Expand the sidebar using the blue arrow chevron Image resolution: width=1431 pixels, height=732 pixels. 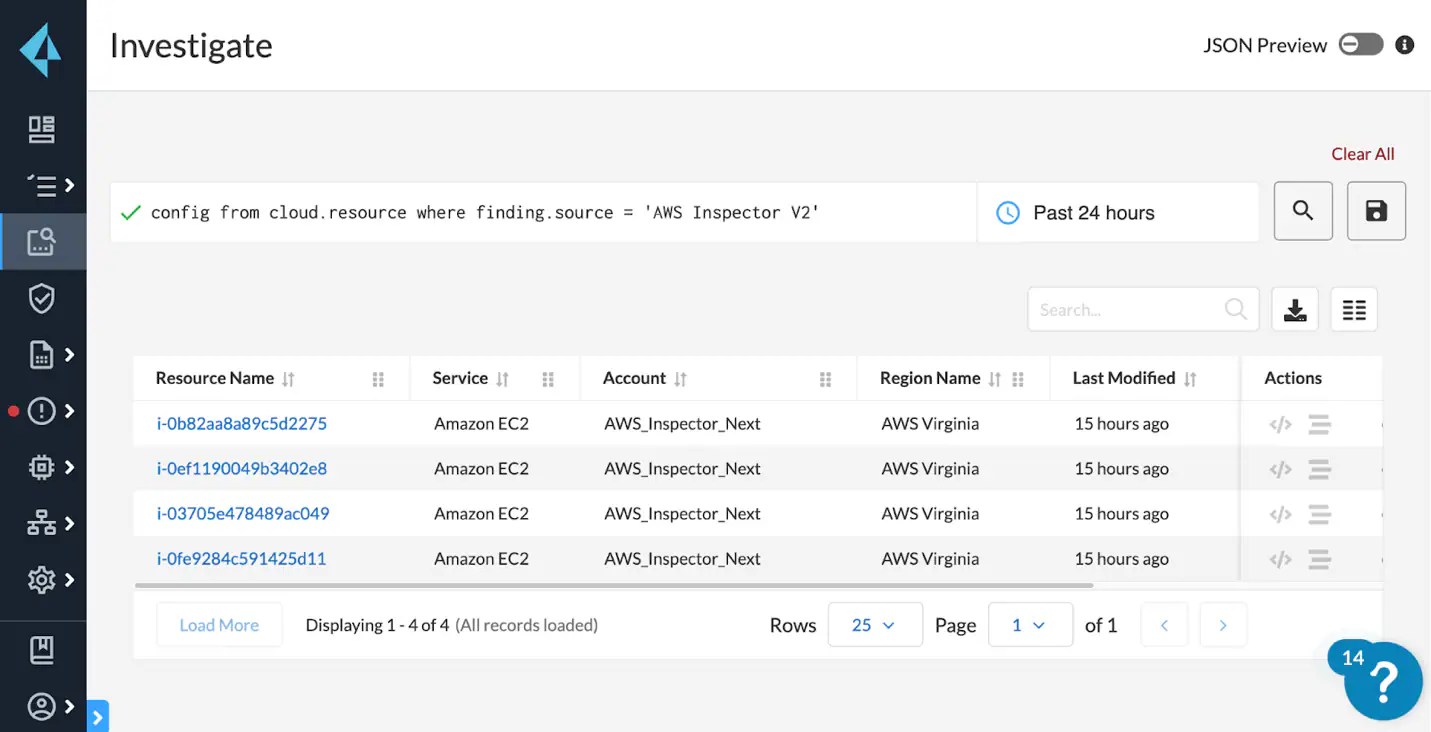click(97, 716)
